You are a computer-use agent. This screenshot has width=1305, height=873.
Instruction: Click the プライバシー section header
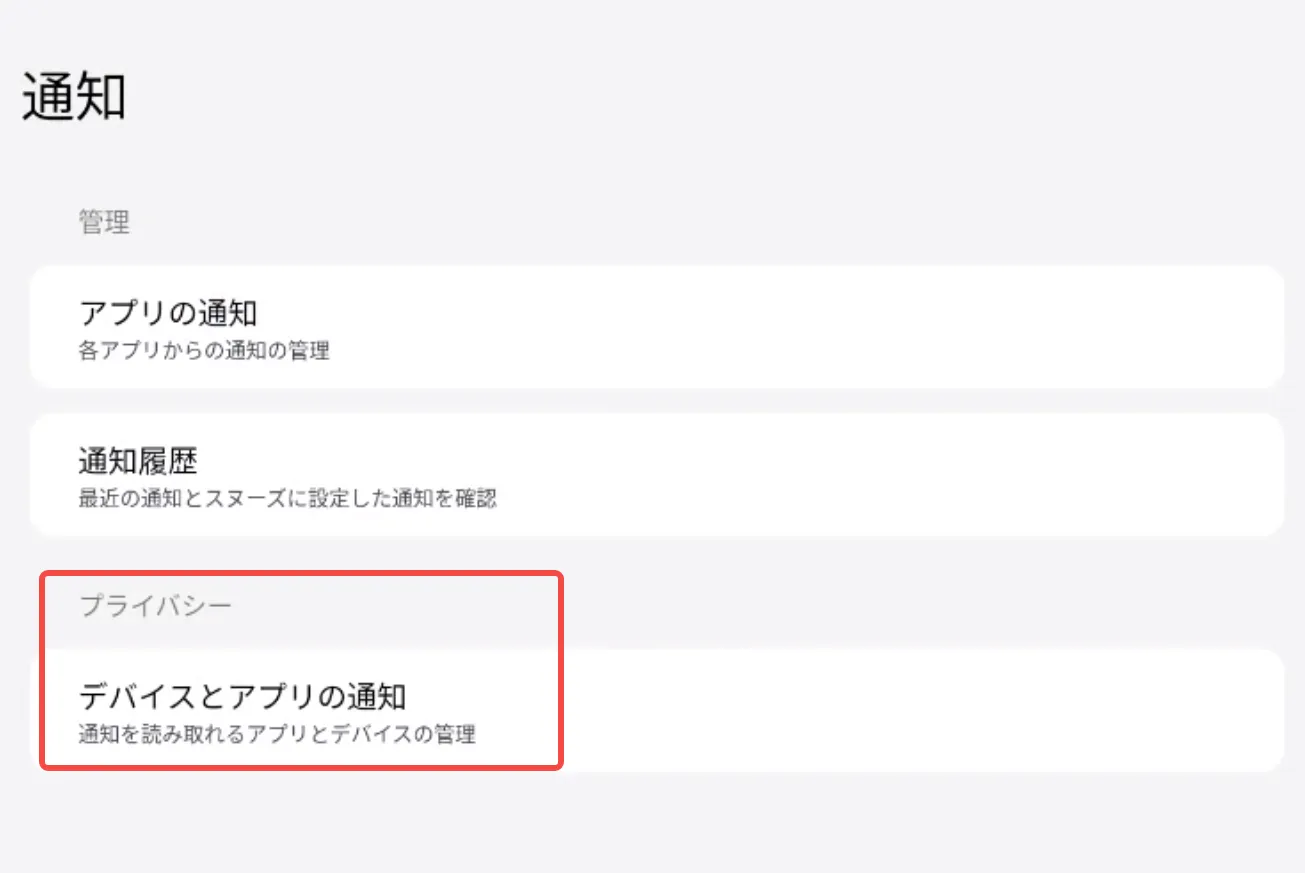tap(155, 605)
